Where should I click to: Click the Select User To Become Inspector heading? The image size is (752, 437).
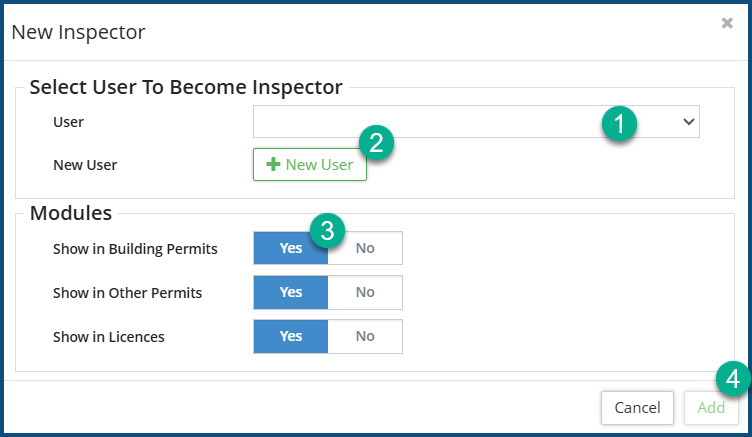click(186, 87)
